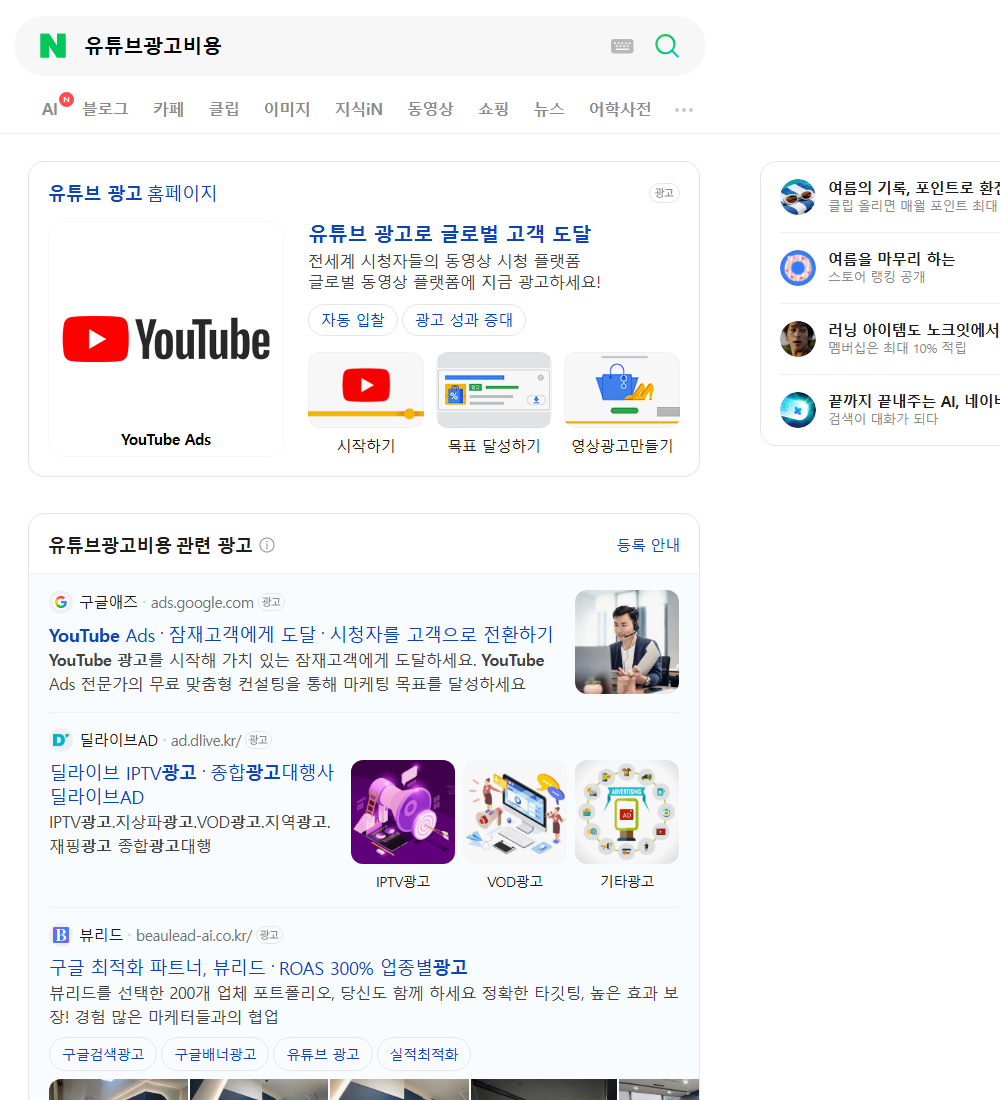This screenshot has height=1100, width=1000.
Task: Expand more tabs with the ellipsis
Action: 684,109
